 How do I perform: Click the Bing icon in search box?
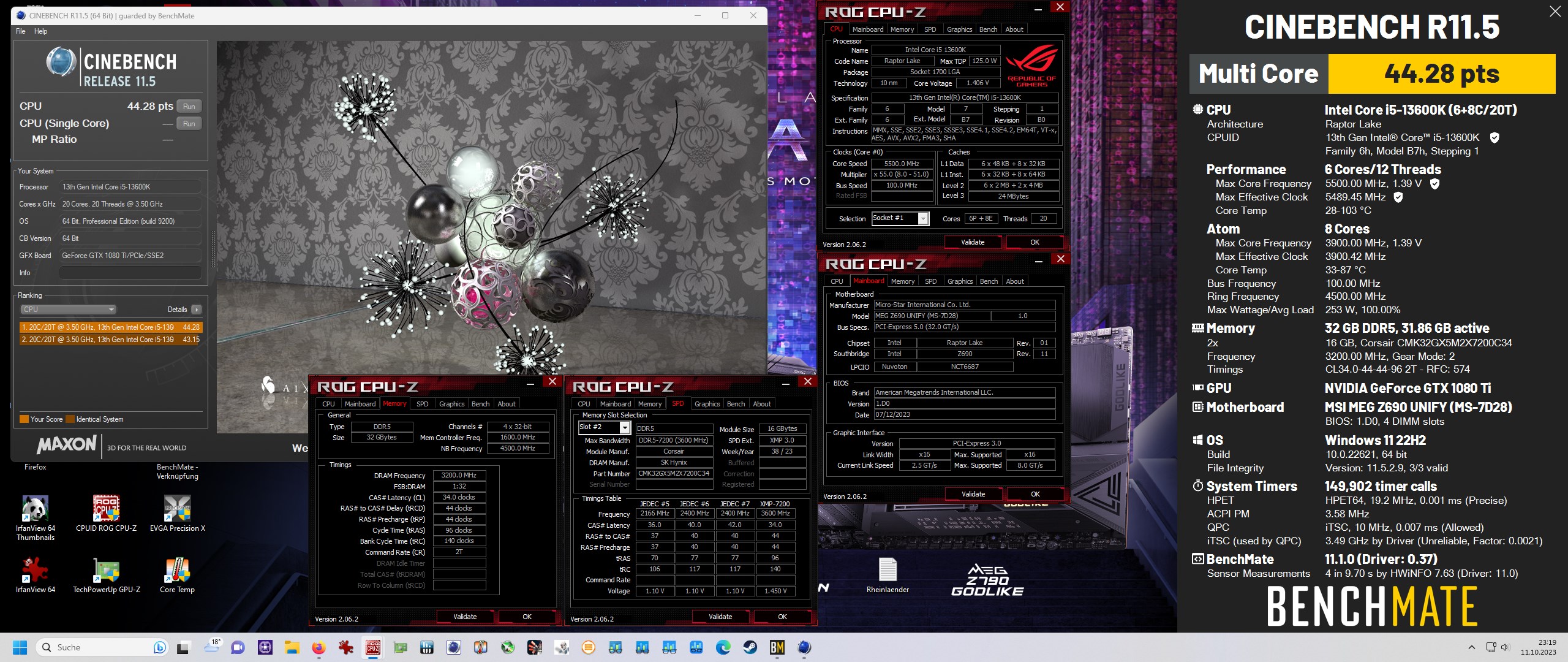pos(159,647)
